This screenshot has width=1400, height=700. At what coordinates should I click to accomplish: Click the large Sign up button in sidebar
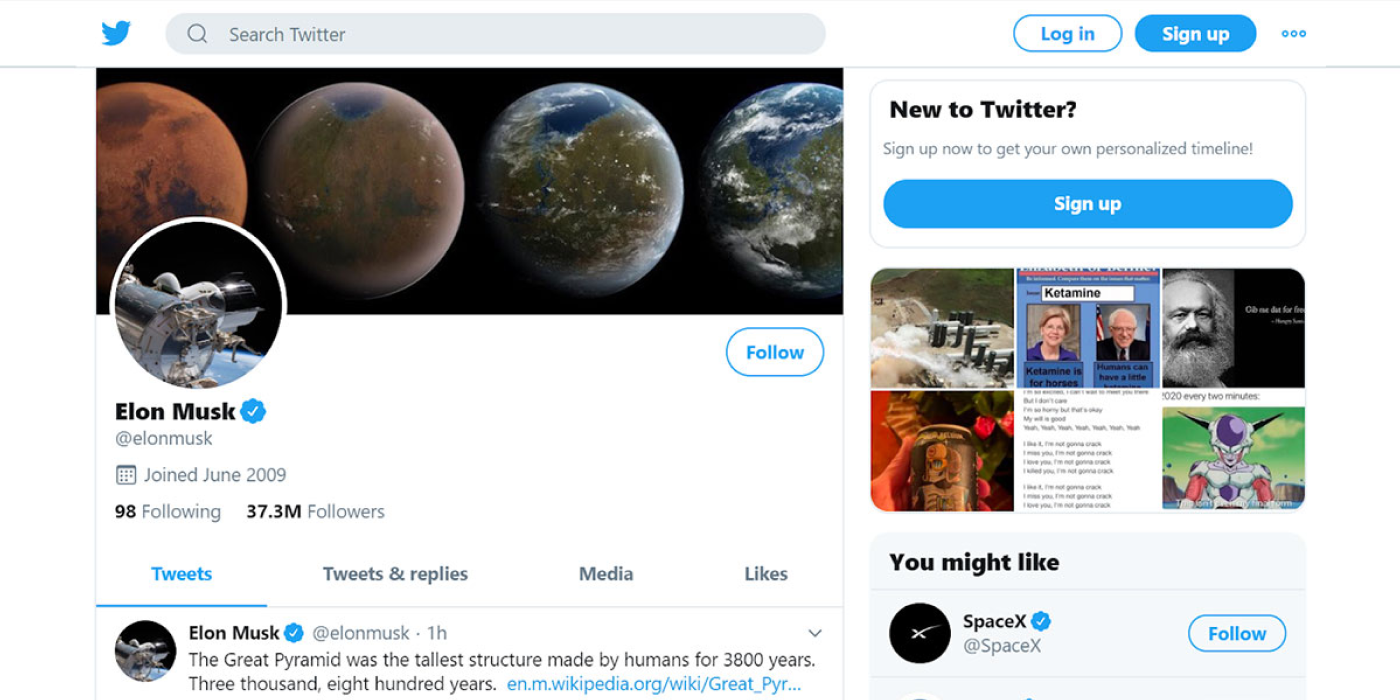tap(1088, 204)
